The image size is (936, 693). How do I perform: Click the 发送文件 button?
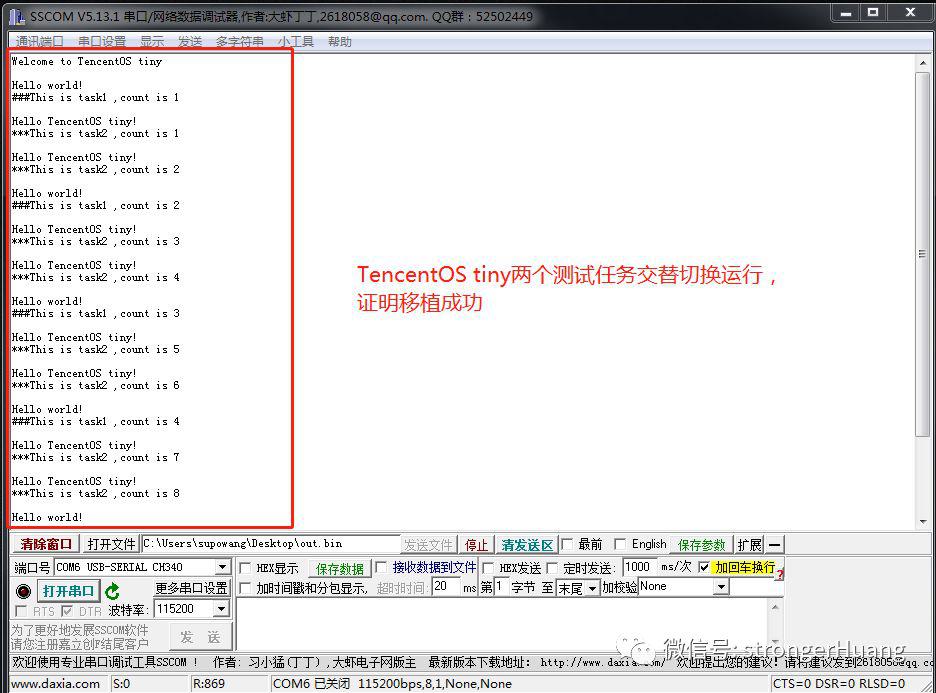pos(428,544)
